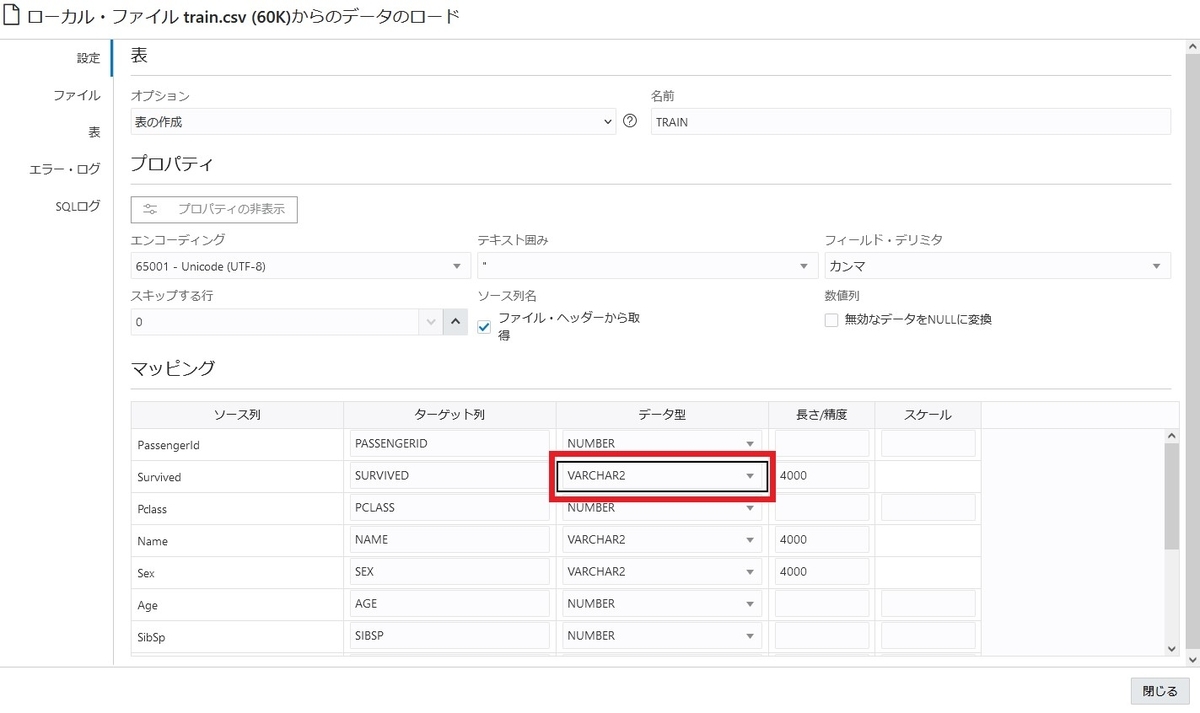Click target column field PCLASS

click(x=449, y=508)
